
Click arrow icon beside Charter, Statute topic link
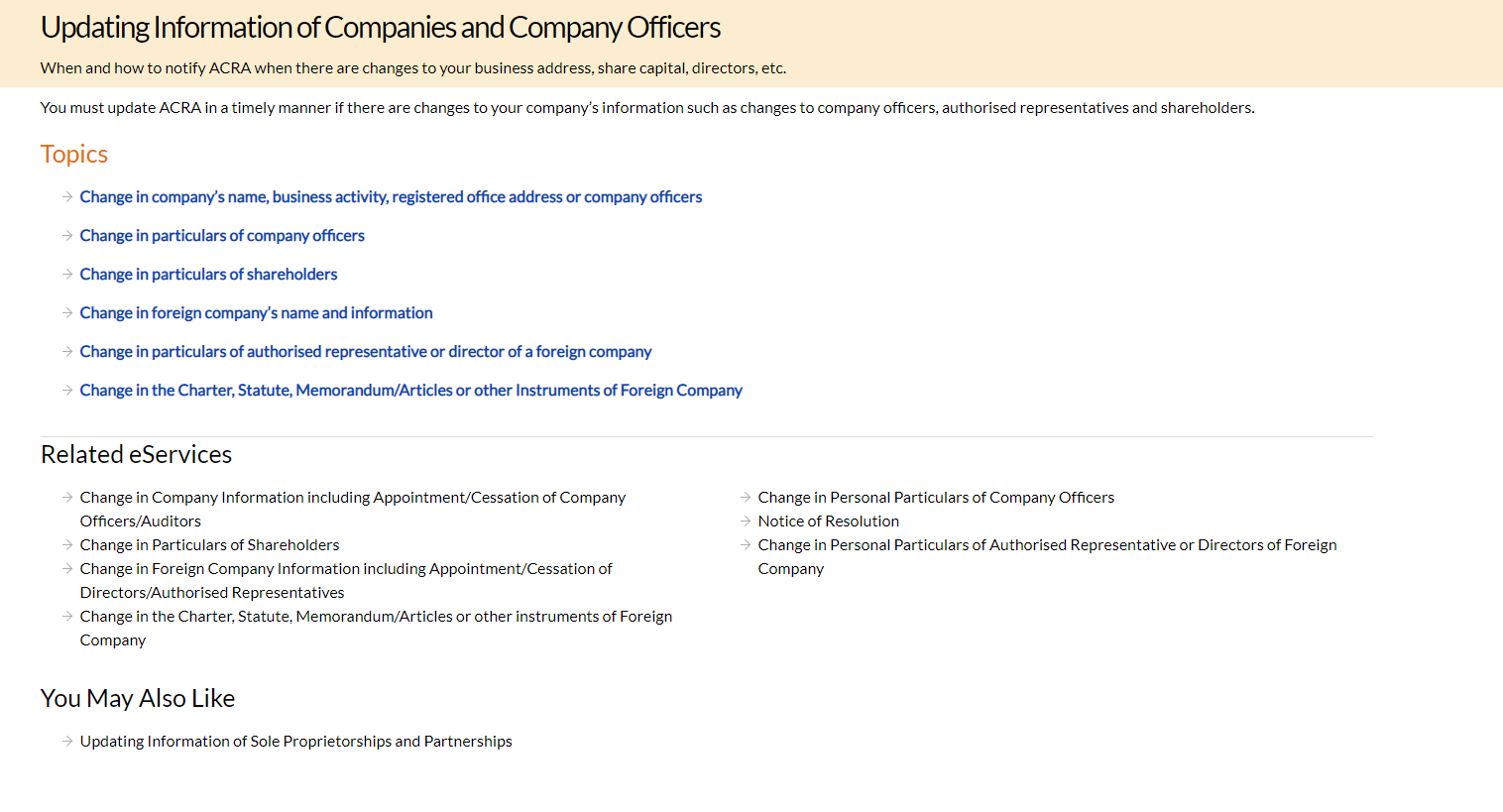67,390
